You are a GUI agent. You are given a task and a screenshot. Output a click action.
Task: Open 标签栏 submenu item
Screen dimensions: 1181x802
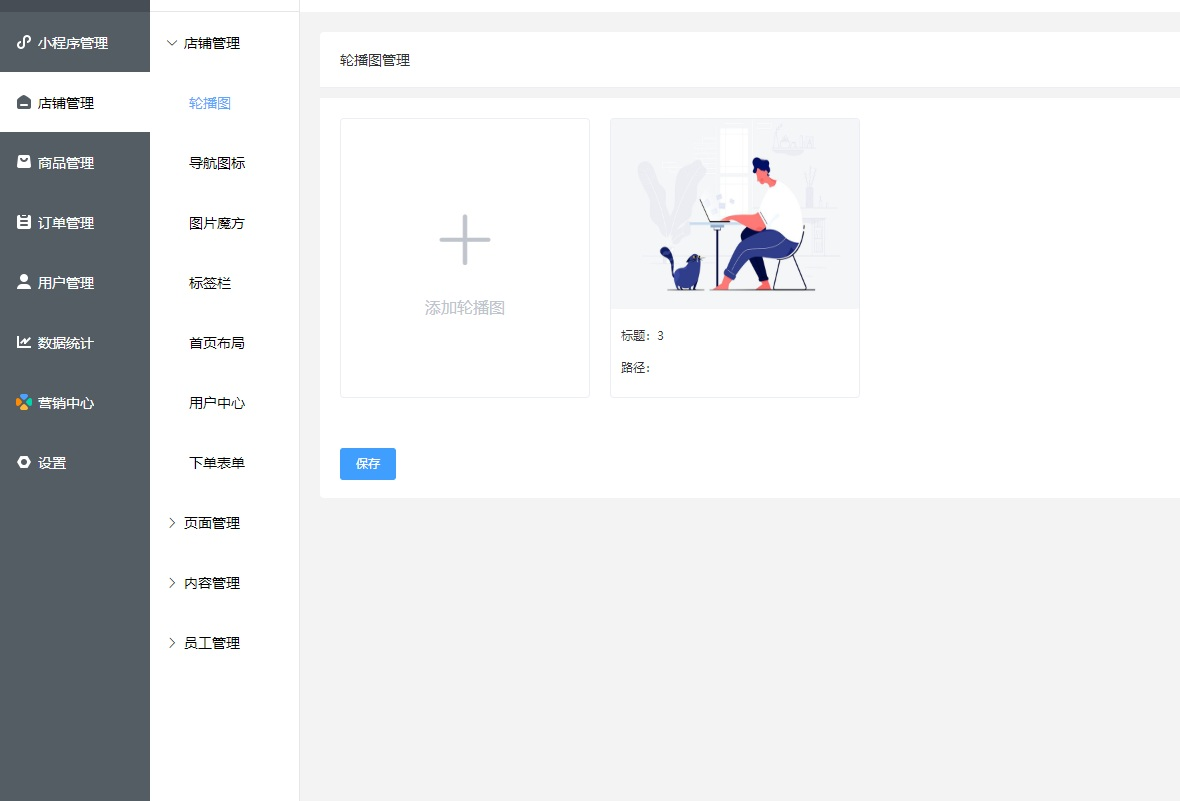coord(209,283)
